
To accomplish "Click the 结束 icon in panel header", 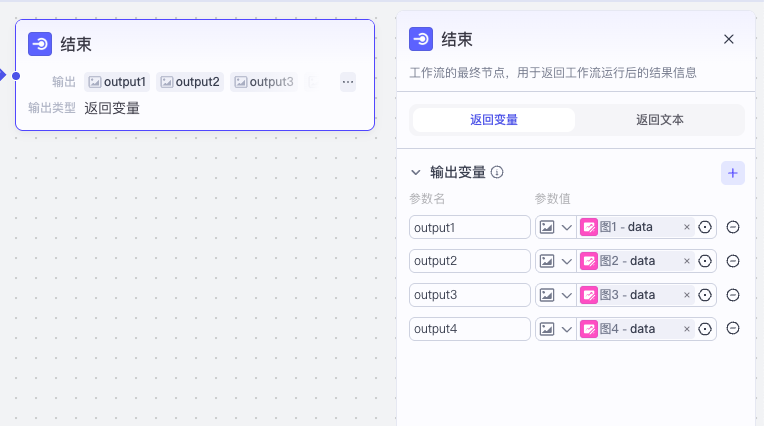I will click(421, 39).
